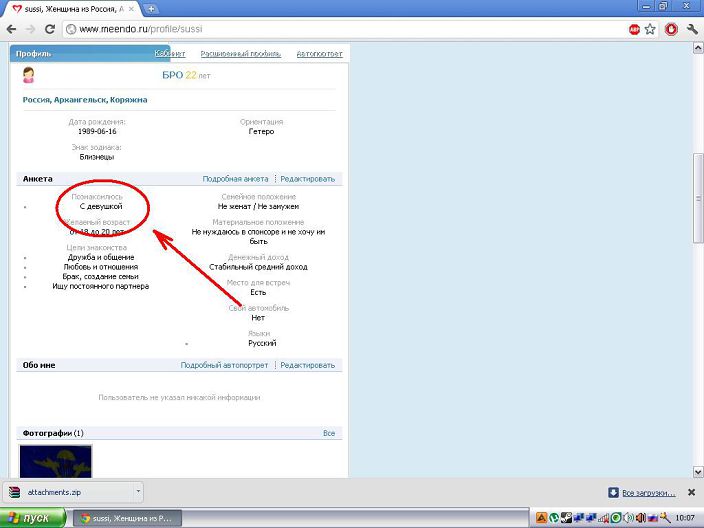Image resolution: width=704 pixels, height=528 pixels.
Task: Open the profile photo thumbnail
Action: (58, 460)
